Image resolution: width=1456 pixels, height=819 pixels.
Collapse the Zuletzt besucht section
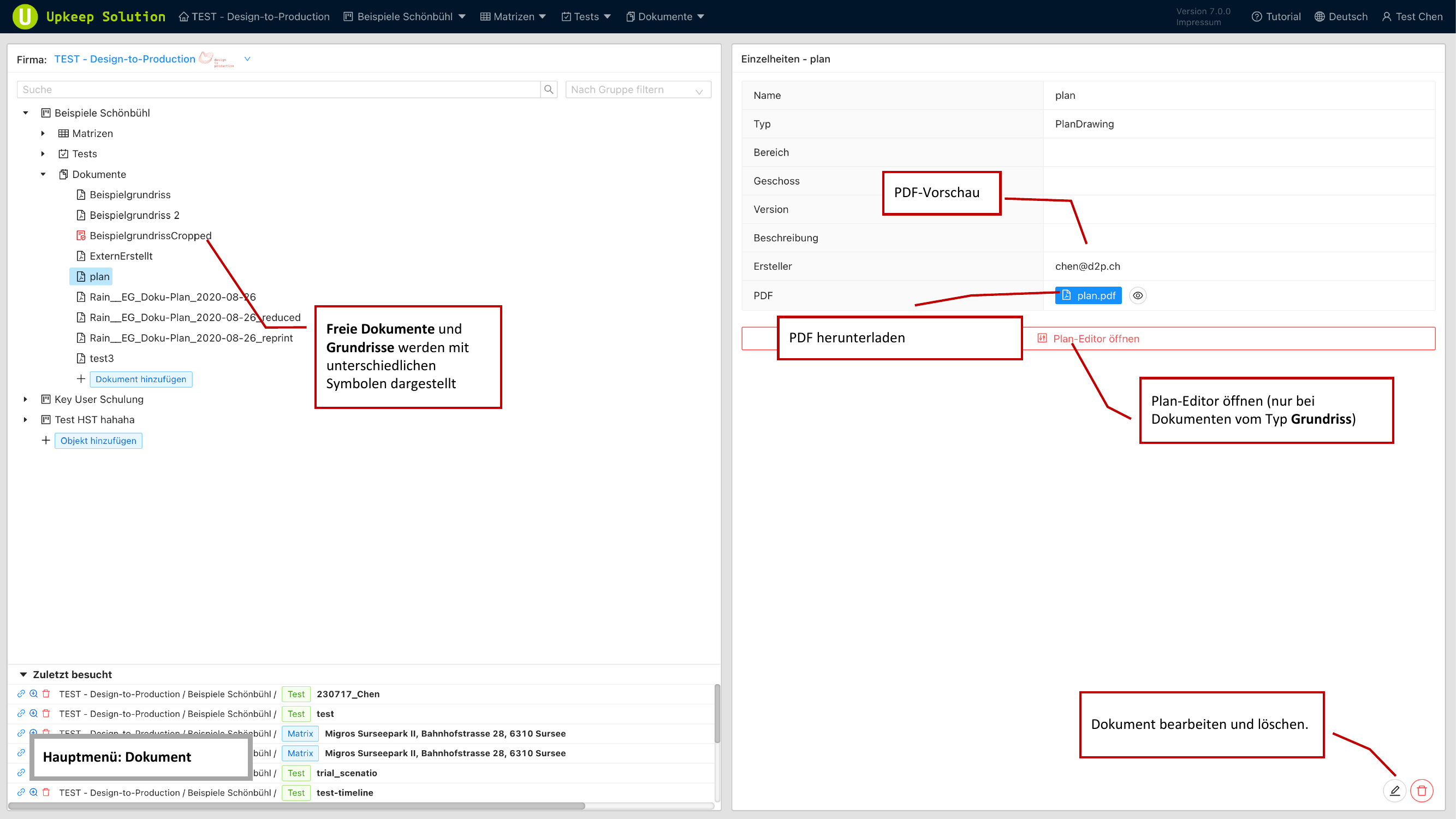[x=23, y=674]
